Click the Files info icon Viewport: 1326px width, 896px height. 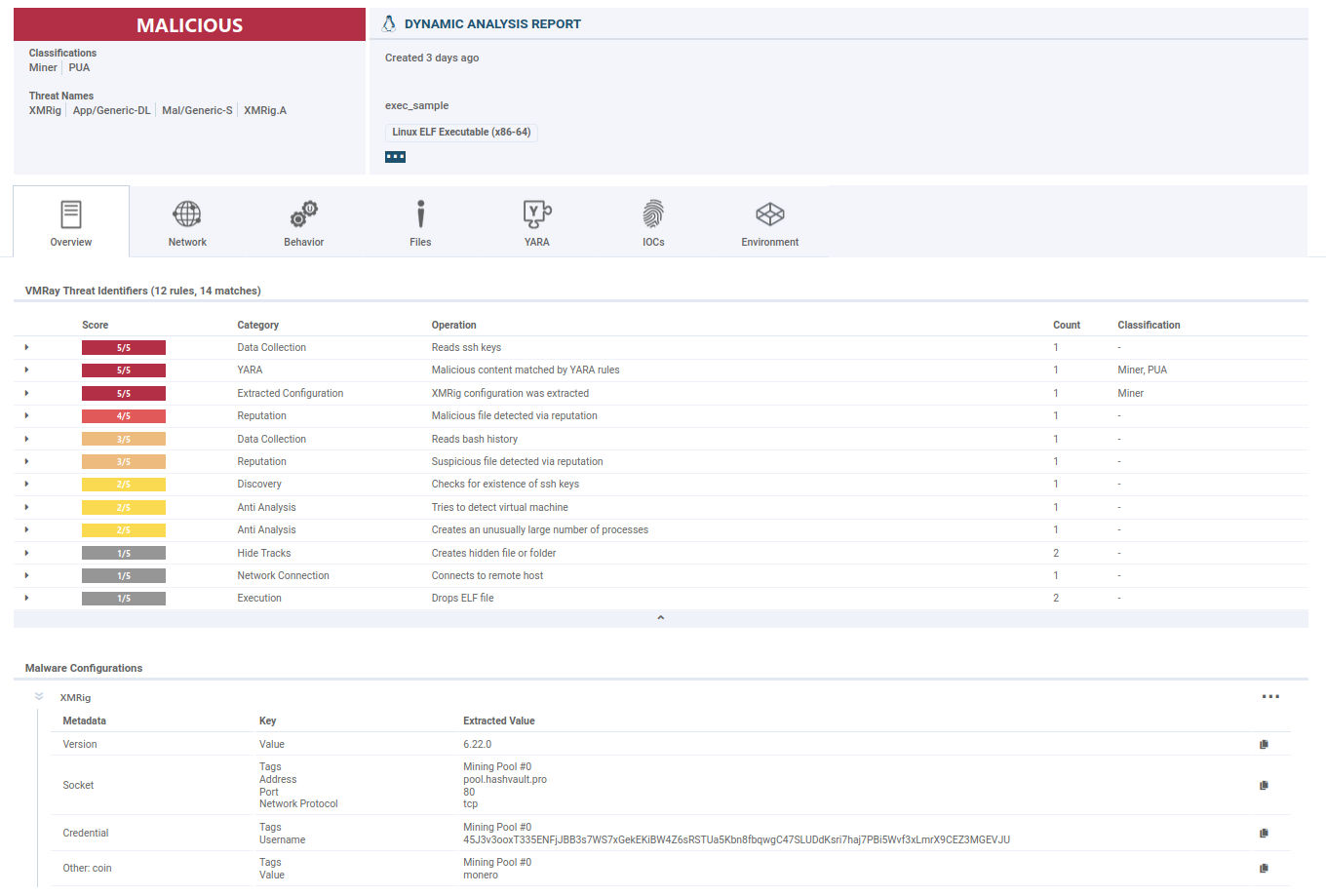pos(420,214)
